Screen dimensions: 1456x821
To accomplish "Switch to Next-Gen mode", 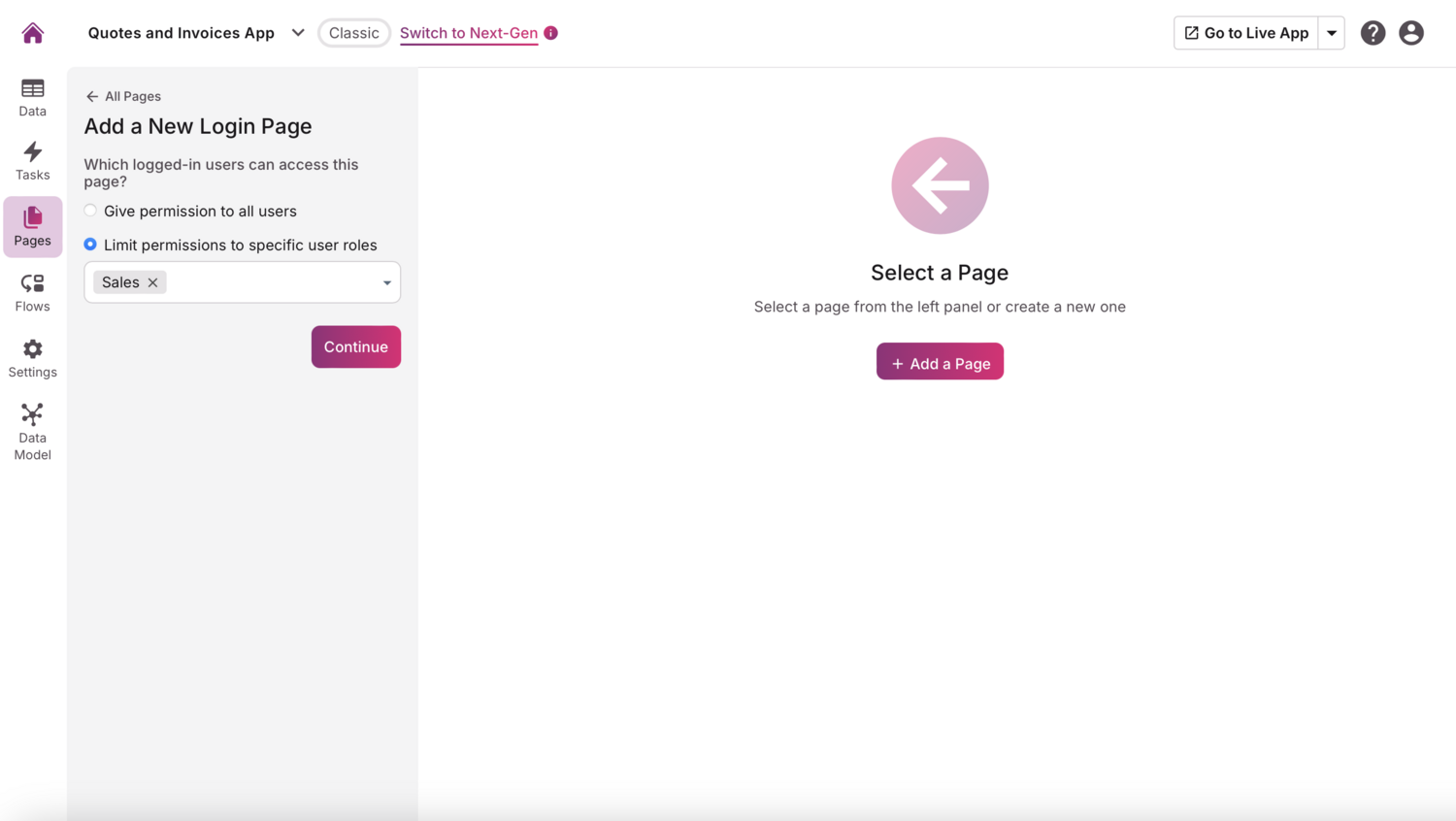I will (469, 32).
